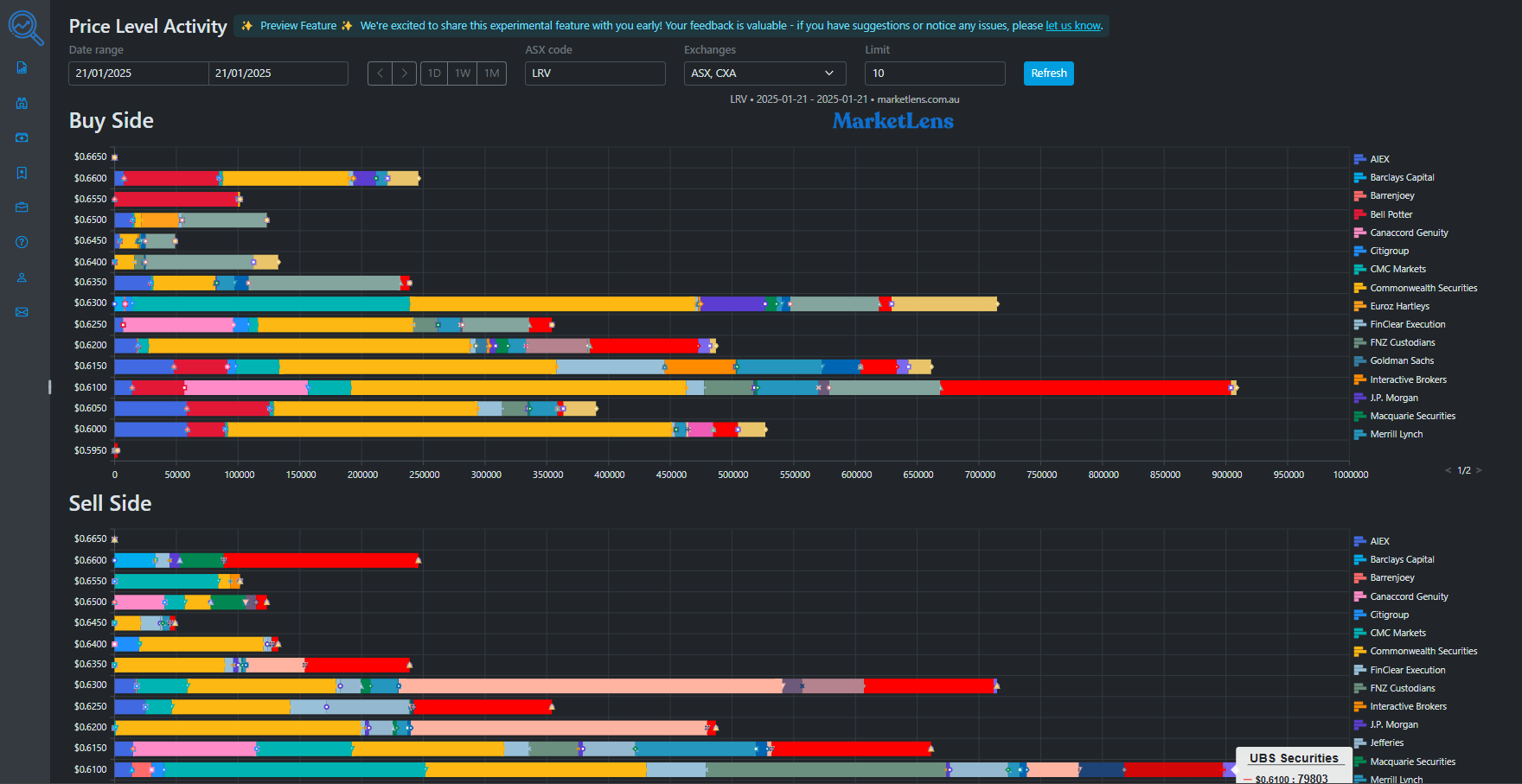
Task: Click the envelope mail icon in sidebar
Action: pos(22,312)
